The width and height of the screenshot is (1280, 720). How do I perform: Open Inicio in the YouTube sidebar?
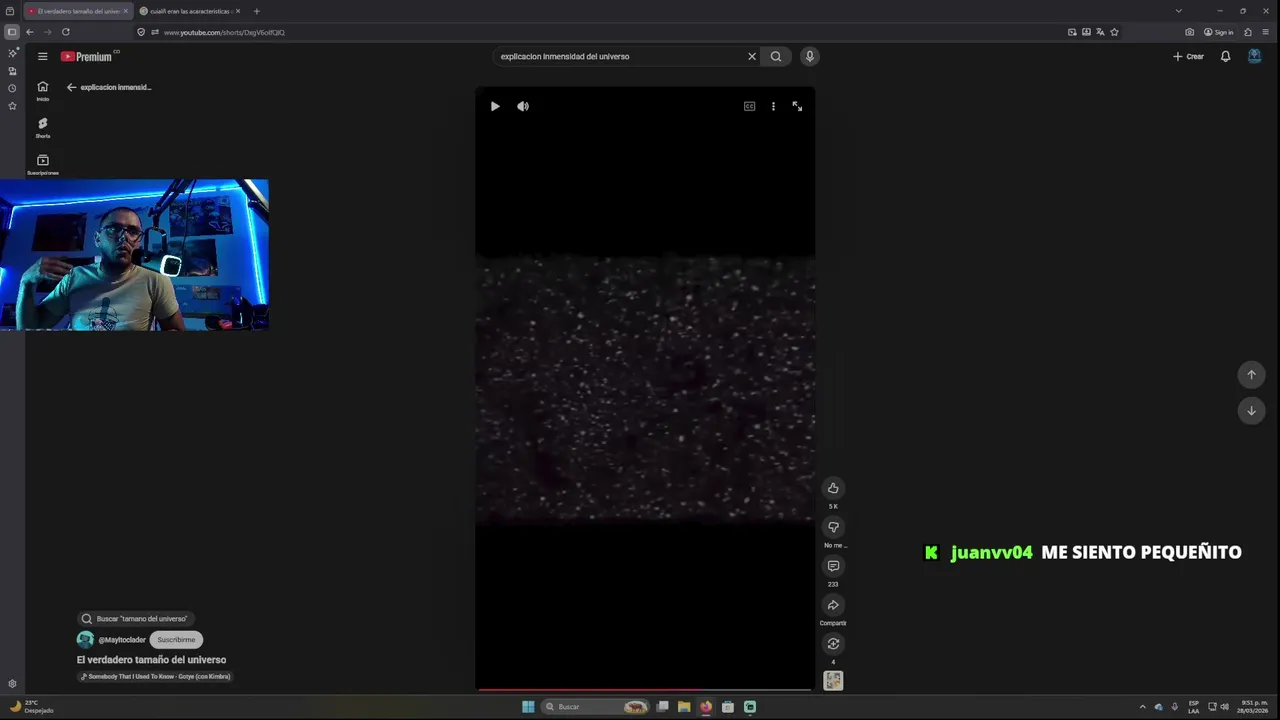tap(43, 90)
